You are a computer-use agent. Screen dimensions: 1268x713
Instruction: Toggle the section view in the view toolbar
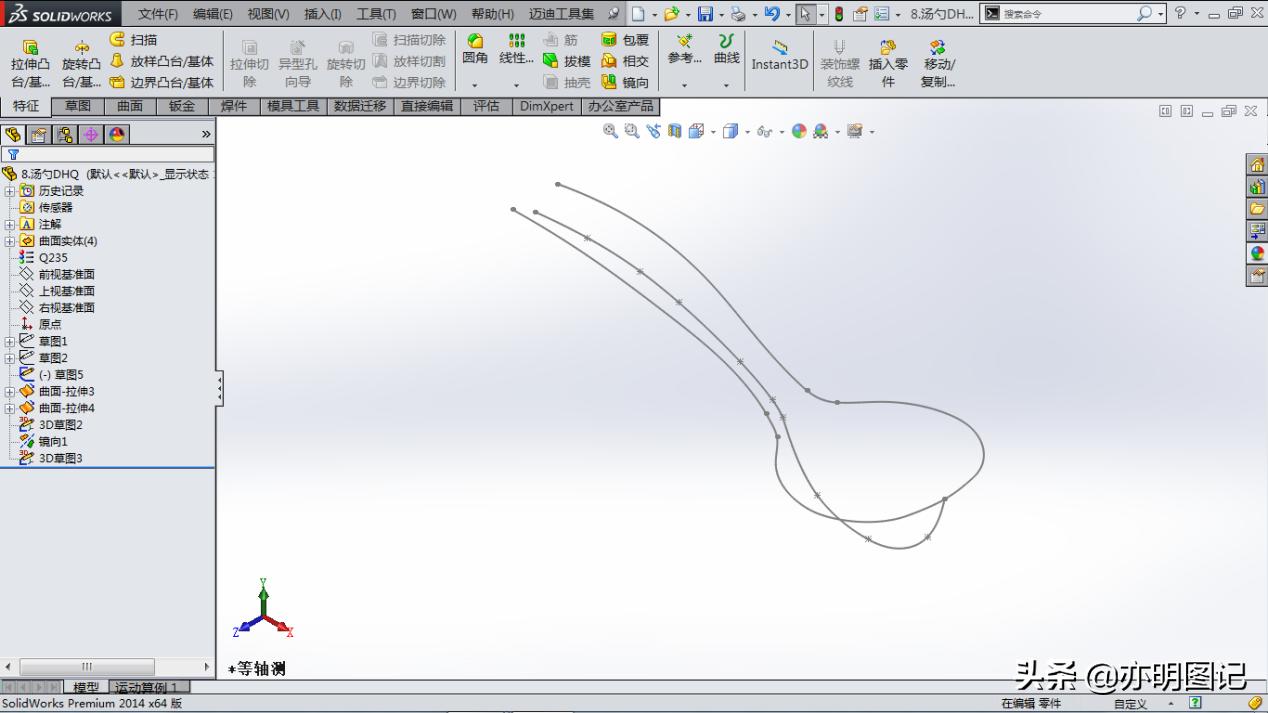pyautogui.click(x=675, y=131)
